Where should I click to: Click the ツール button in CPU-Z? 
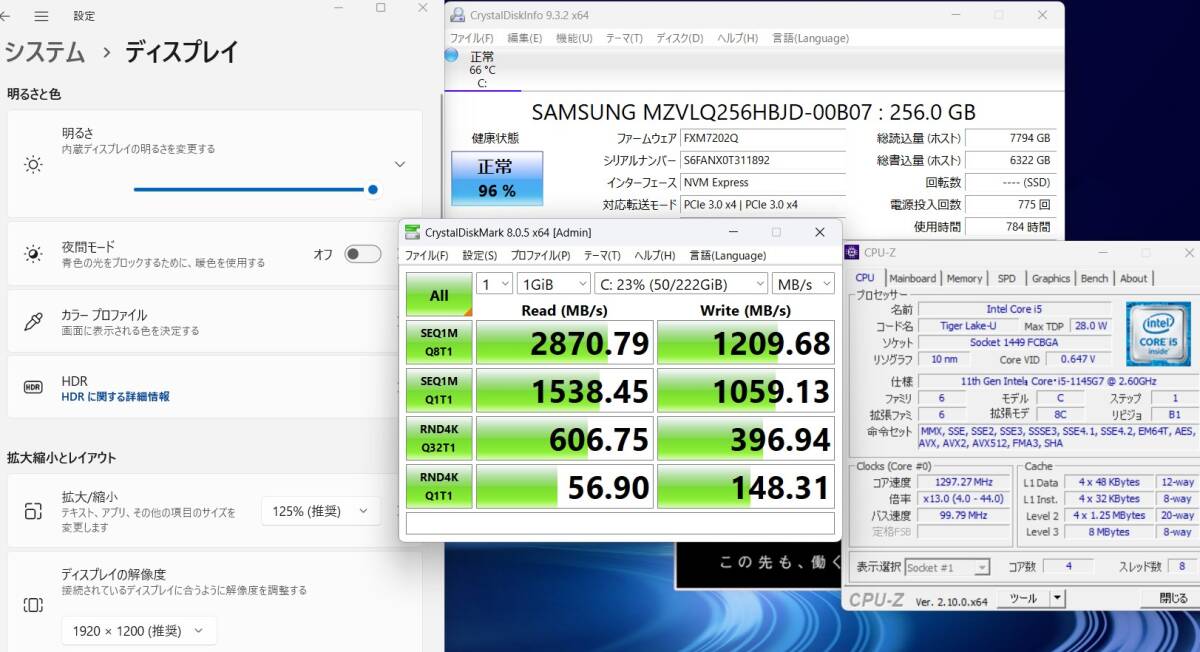tap(1022, 598)
